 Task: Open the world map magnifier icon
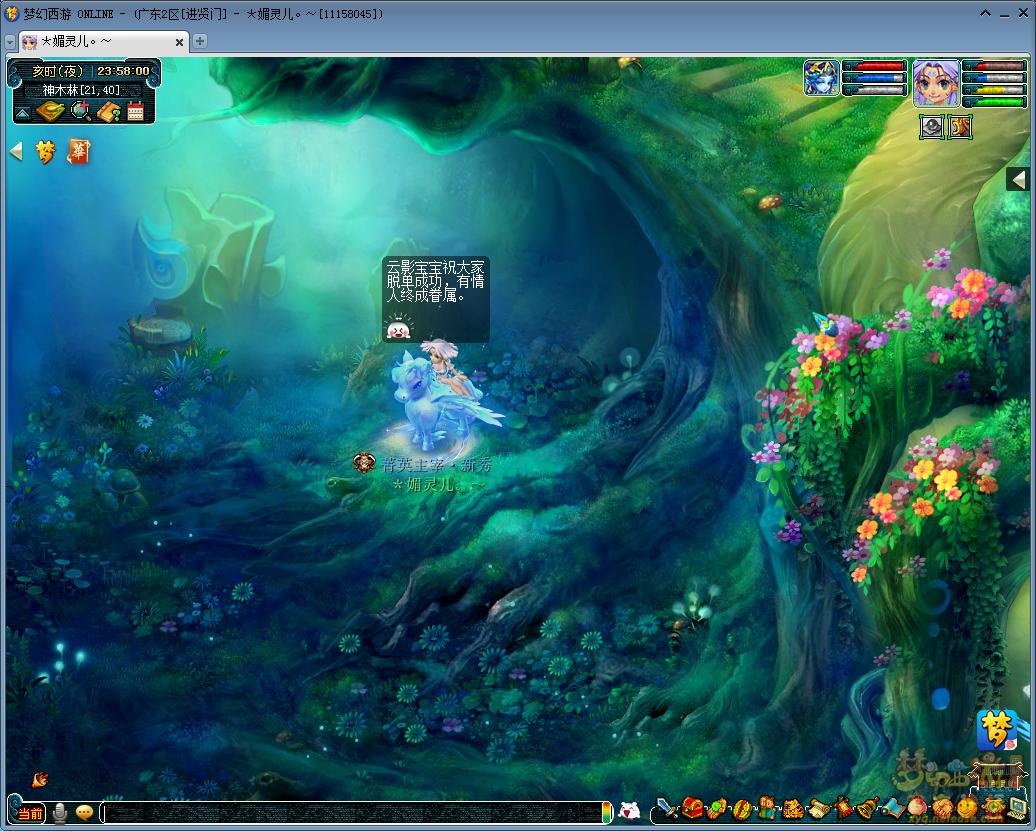pos(81,111)
